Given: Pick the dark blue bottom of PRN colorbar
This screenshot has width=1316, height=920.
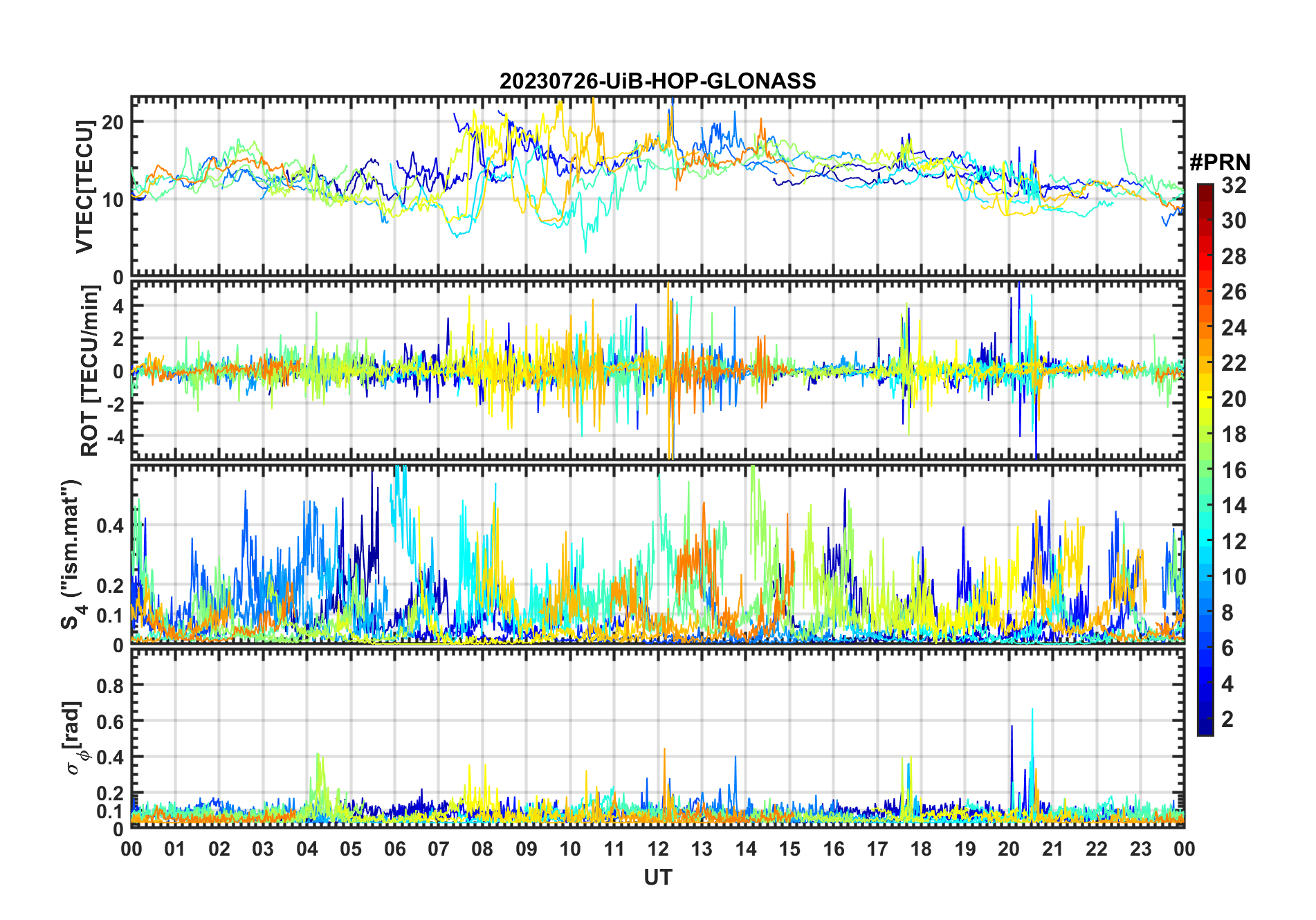Looking at the screenshot, I should (x=1205, y=729).
